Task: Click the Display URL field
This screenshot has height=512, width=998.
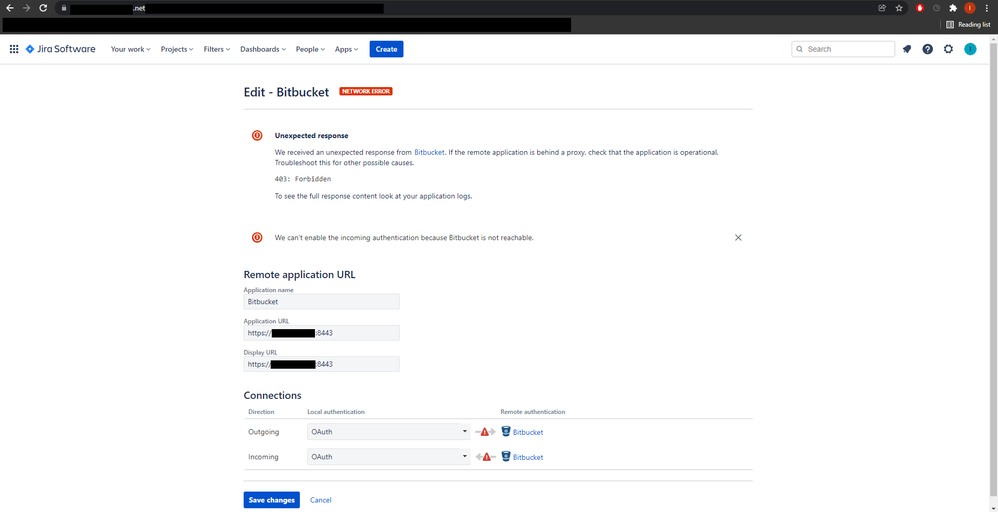Action: click(x=321, y=364)
